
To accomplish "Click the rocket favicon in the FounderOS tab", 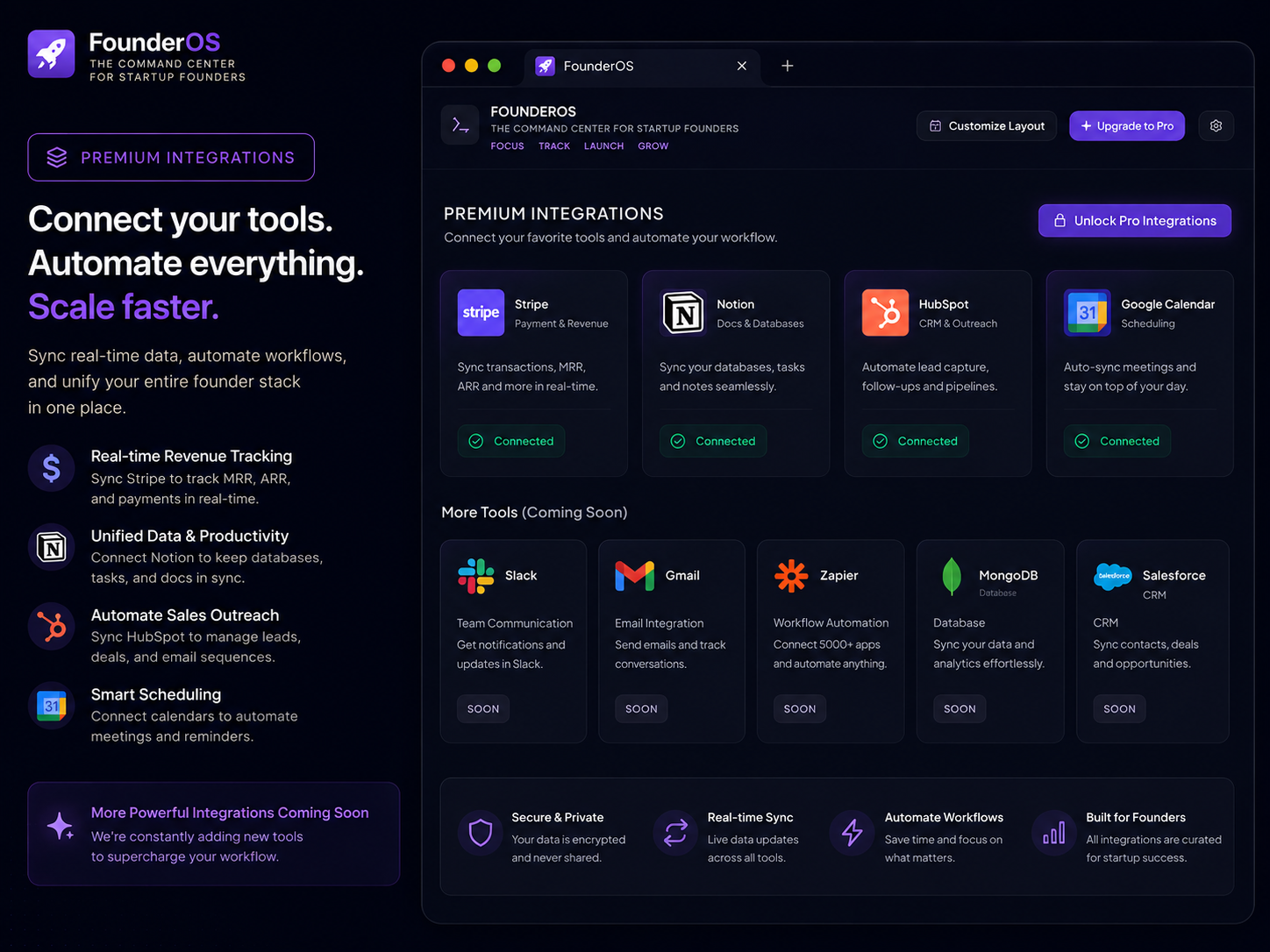I will (x=545, y=66).
